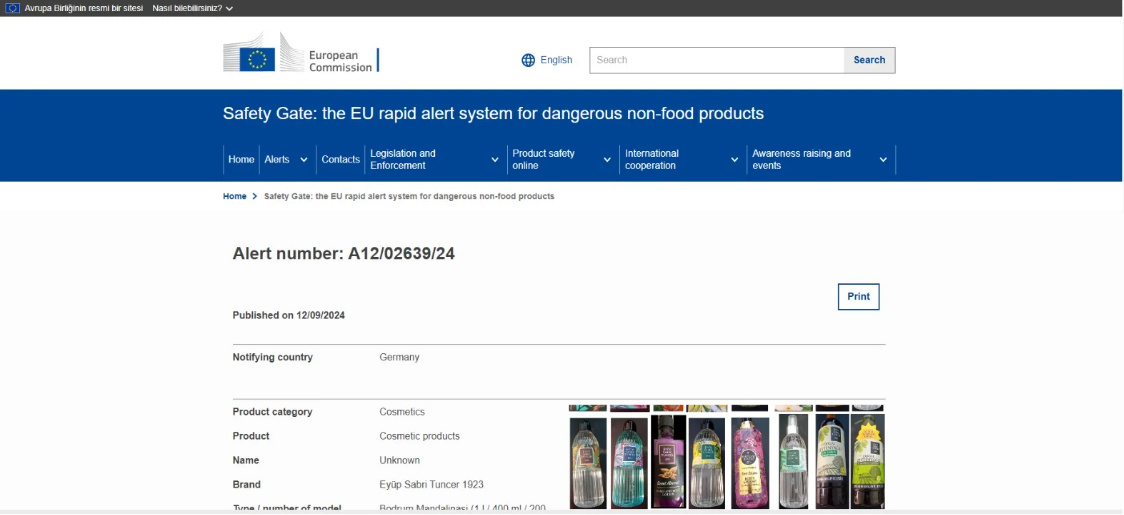Screen dimensions: 1124x515
Task: Click the alert number A12/02639/24 heading
Action: (x=343, y=253)
